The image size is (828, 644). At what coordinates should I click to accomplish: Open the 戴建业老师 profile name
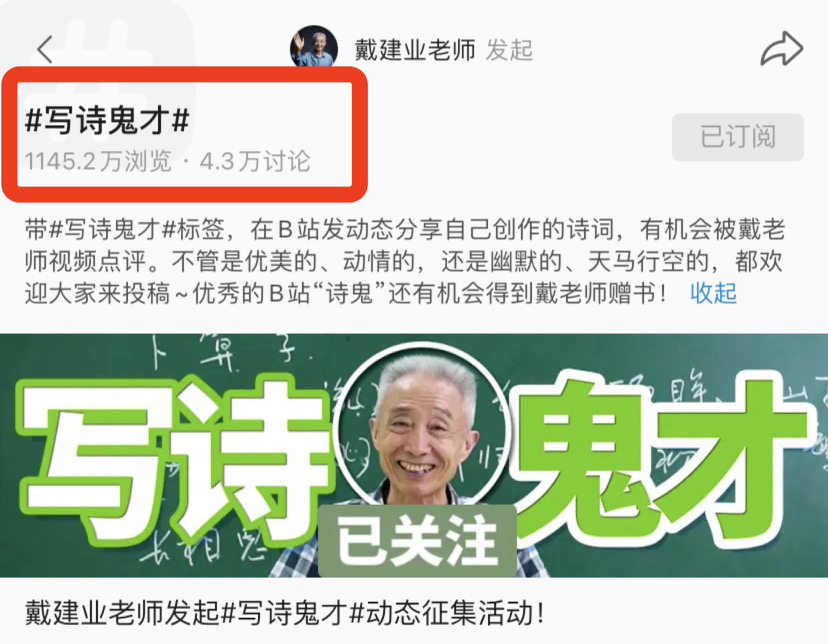coord(415,50)
